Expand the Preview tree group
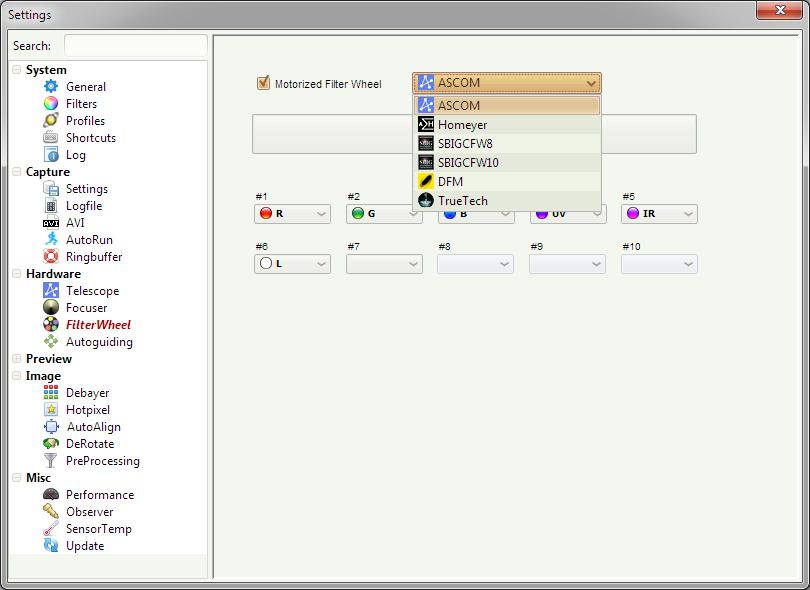This screenshot has width=810, height=590. tap(17, 358)
